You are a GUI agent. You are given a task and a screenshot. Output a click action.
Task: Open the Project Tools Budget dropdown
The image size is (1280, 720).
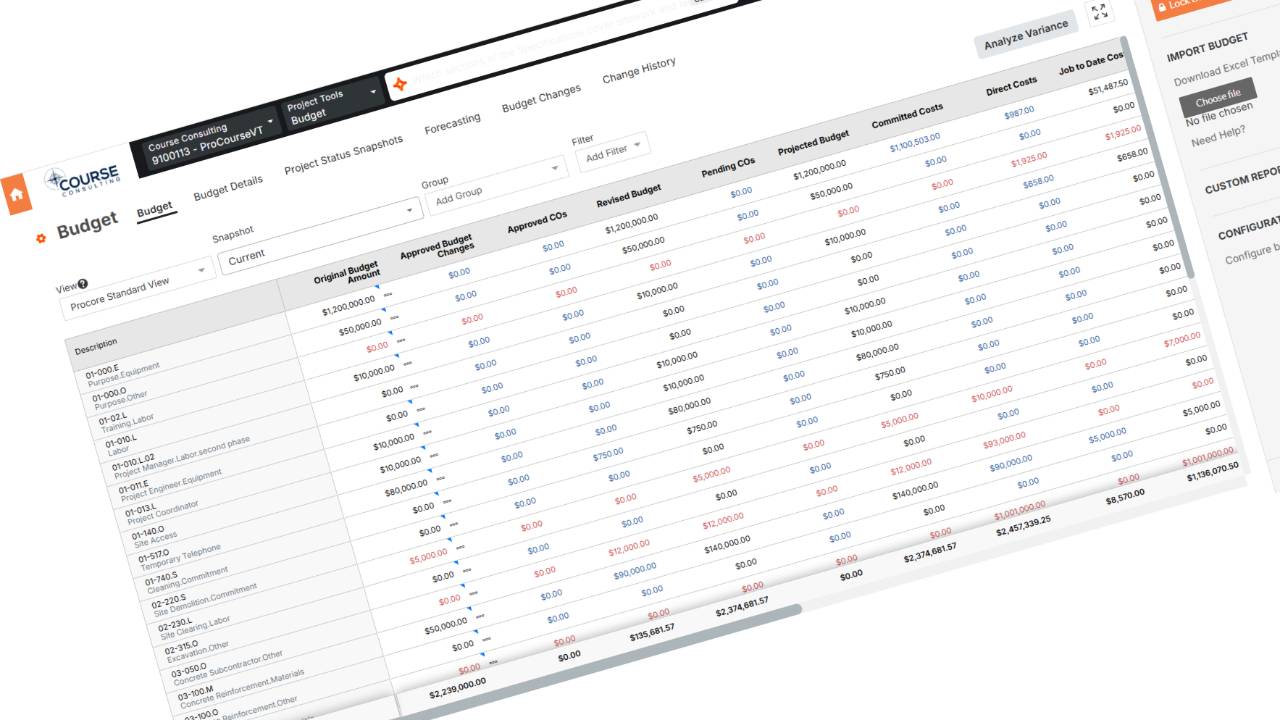[331, 105]
